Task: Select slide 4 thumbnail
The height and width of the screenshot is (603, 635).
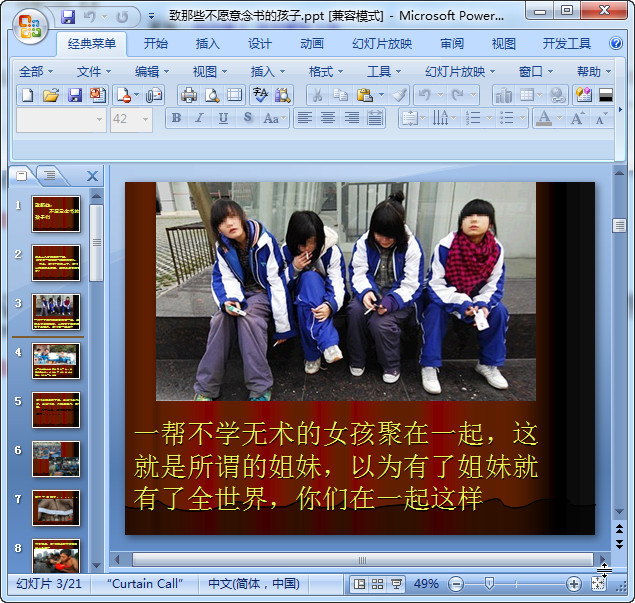Action: tap(56, 360)
